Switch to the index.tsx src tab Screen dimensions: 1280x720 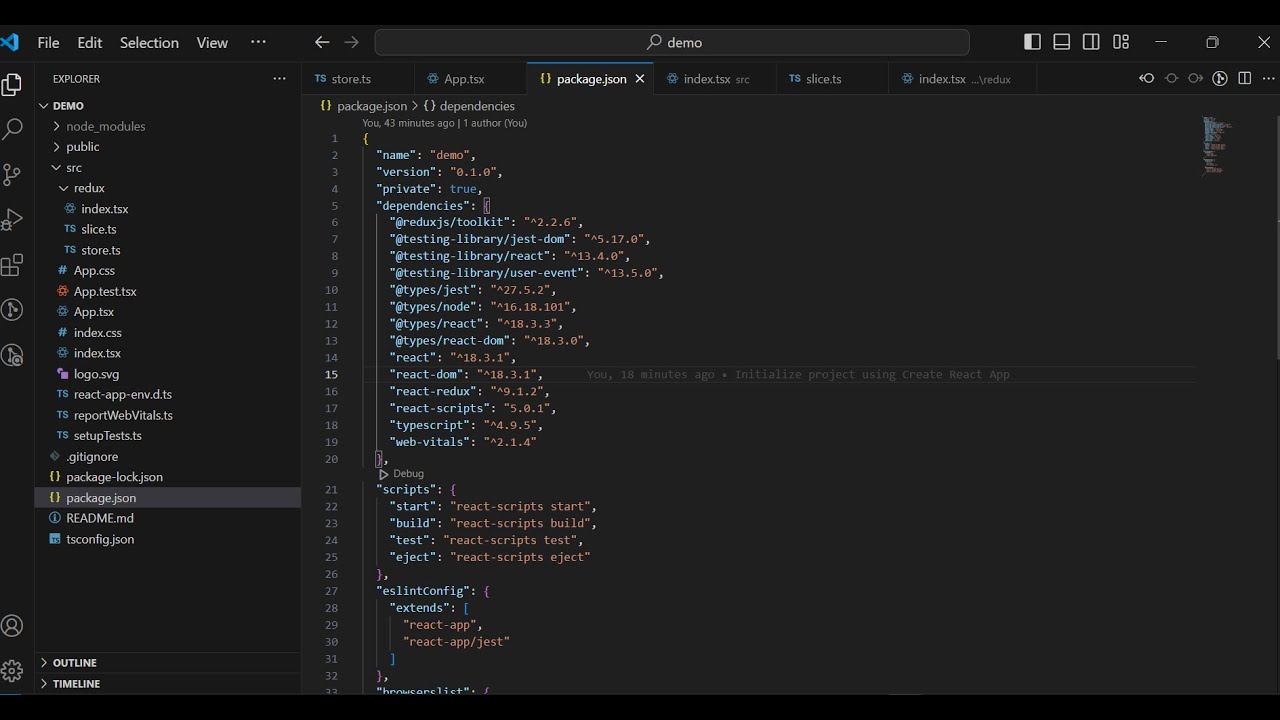click(715, 79)
